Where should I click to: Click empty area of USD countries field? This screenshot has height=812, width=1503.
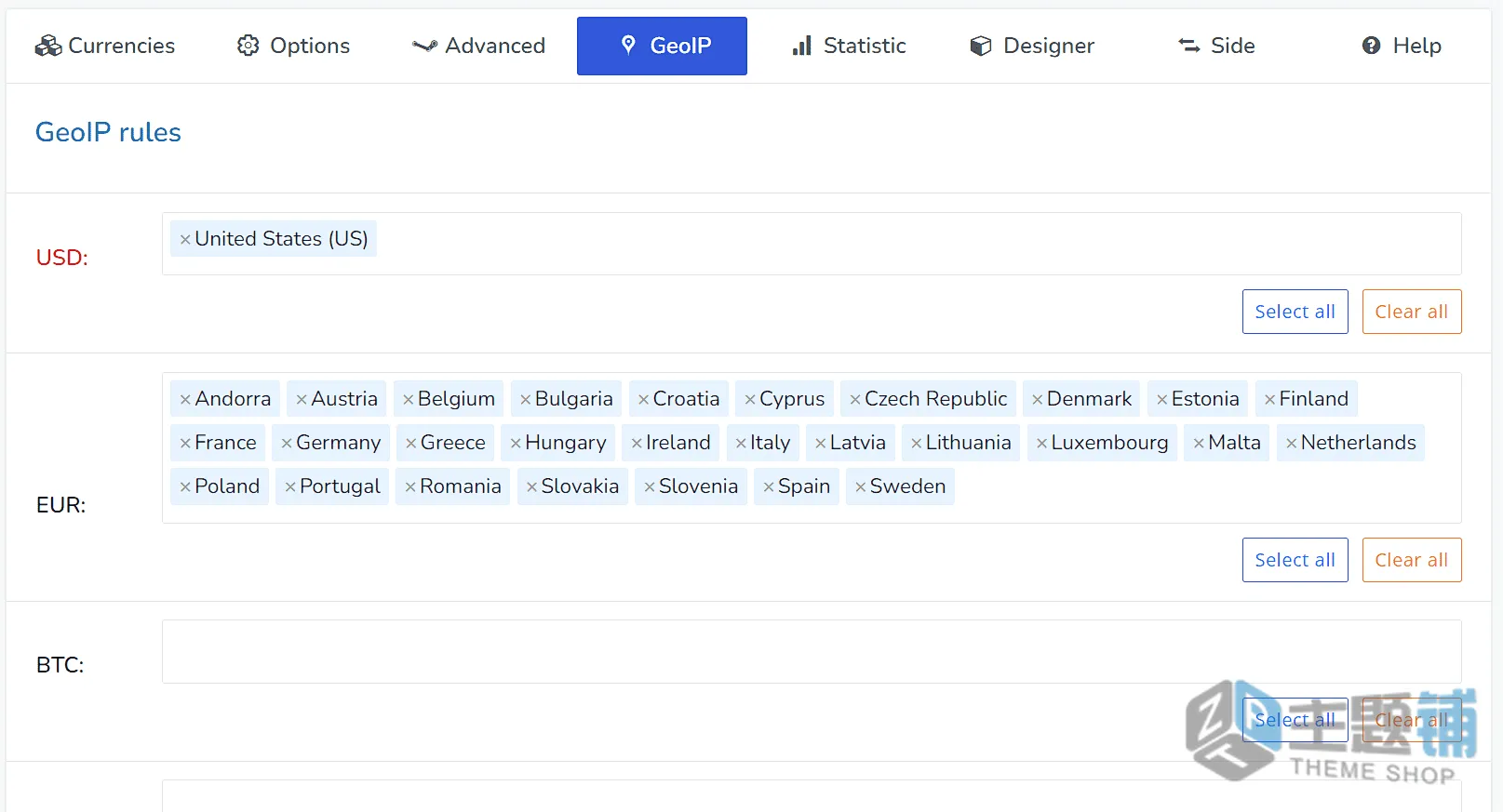(917, 244)
